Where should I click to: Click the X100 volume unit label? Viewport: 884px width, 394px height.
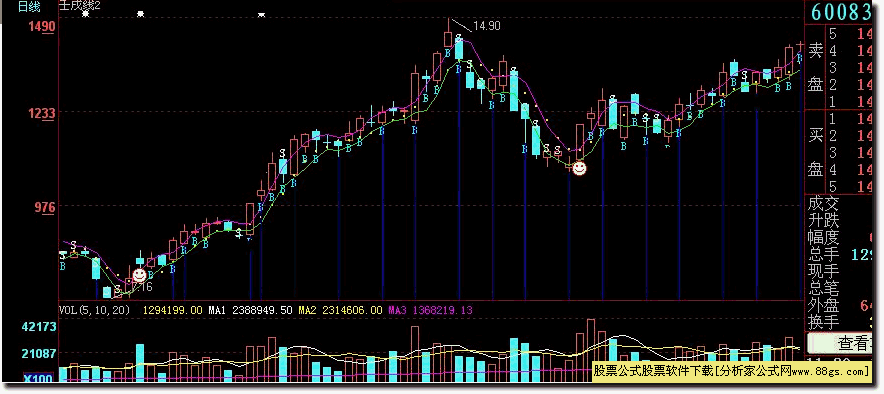[39, 378]
